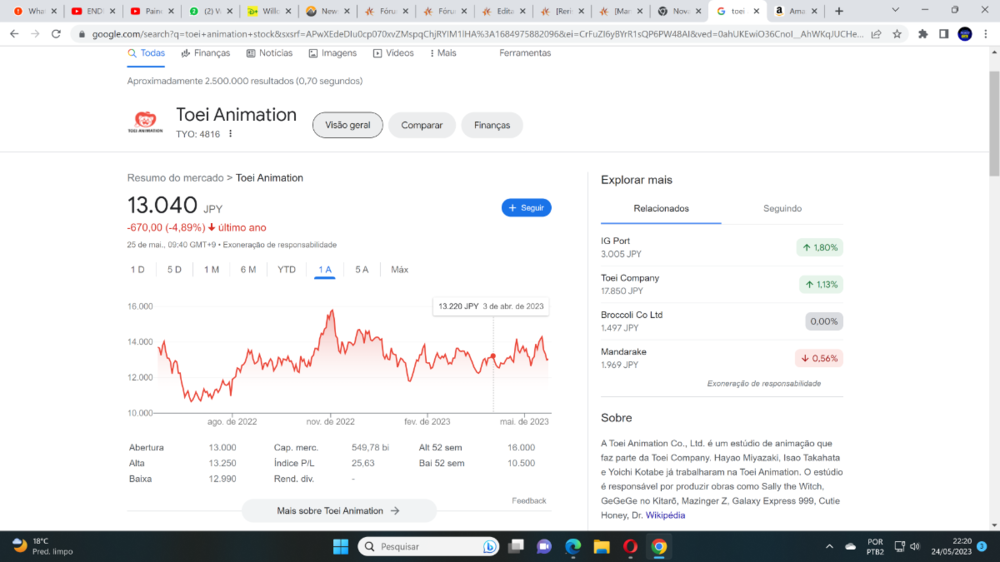Close the active 'toei' tab
Screen dimensions: 1000x562
pyautogui.click(x=756, y=11)
